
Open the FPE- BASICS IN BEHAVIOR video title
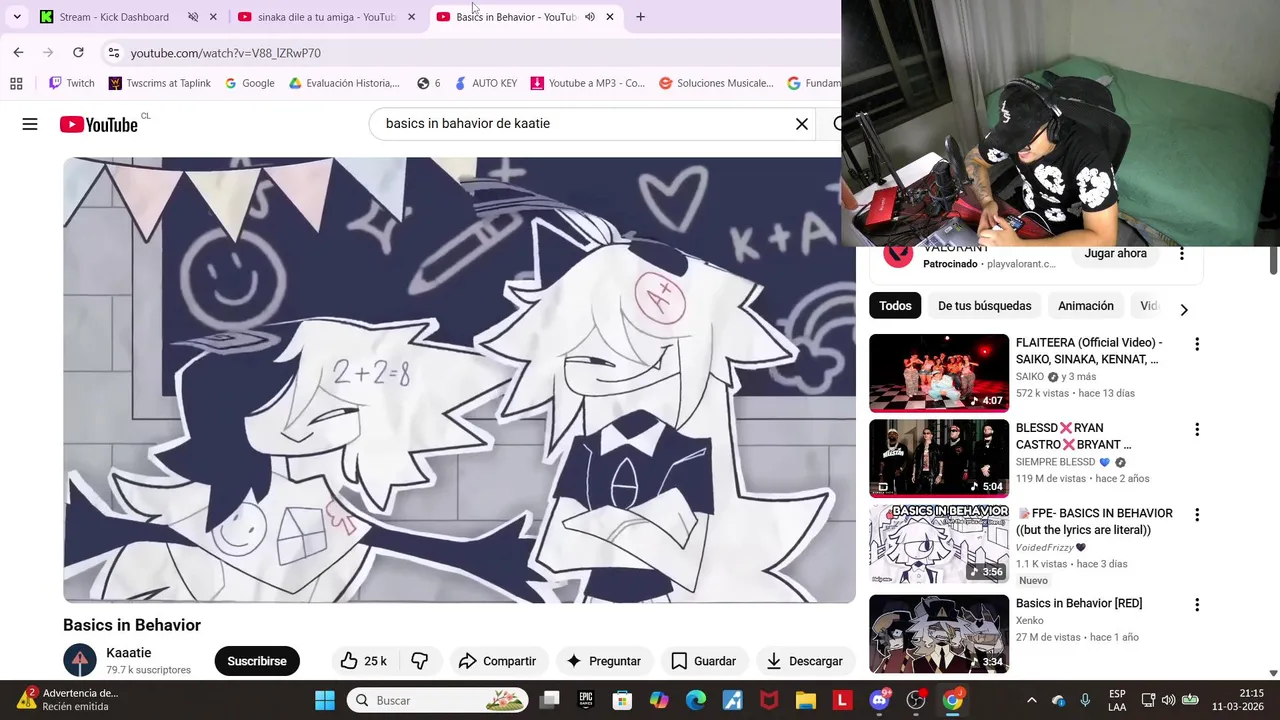1094,522
